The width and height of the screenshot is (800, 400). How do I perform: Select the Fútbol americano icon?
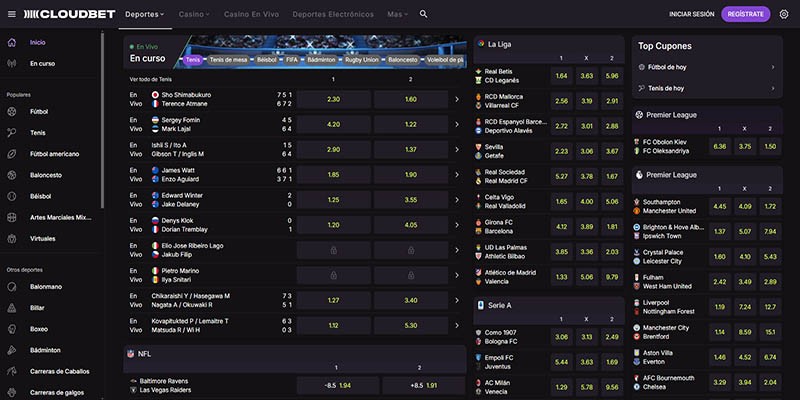(12, 154)
